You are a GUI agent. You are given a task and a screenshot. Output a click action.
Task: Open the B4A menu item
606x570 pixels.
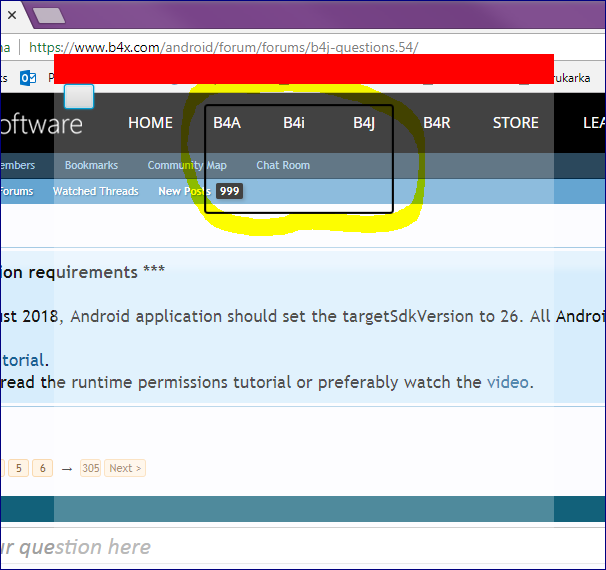227,123
